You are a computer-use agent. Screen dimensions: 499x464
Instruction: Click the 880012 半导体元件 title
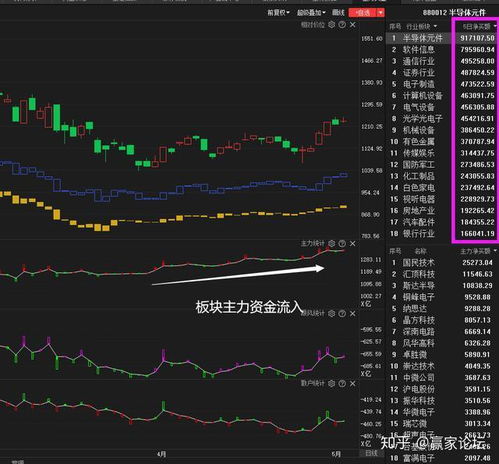coord(454,13)
